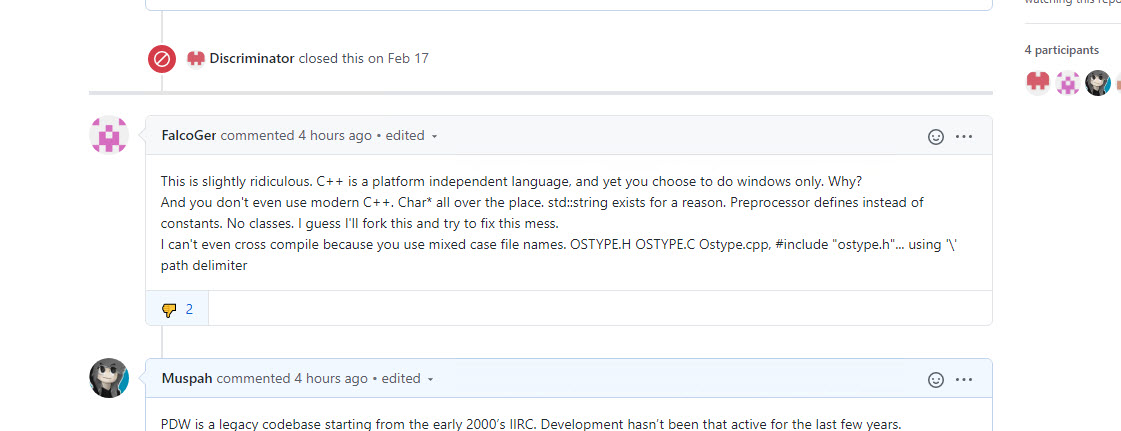The height and width of the screenshot is (431, 1121).
Task: Open the FalcoGer username link
Action: 189,135
